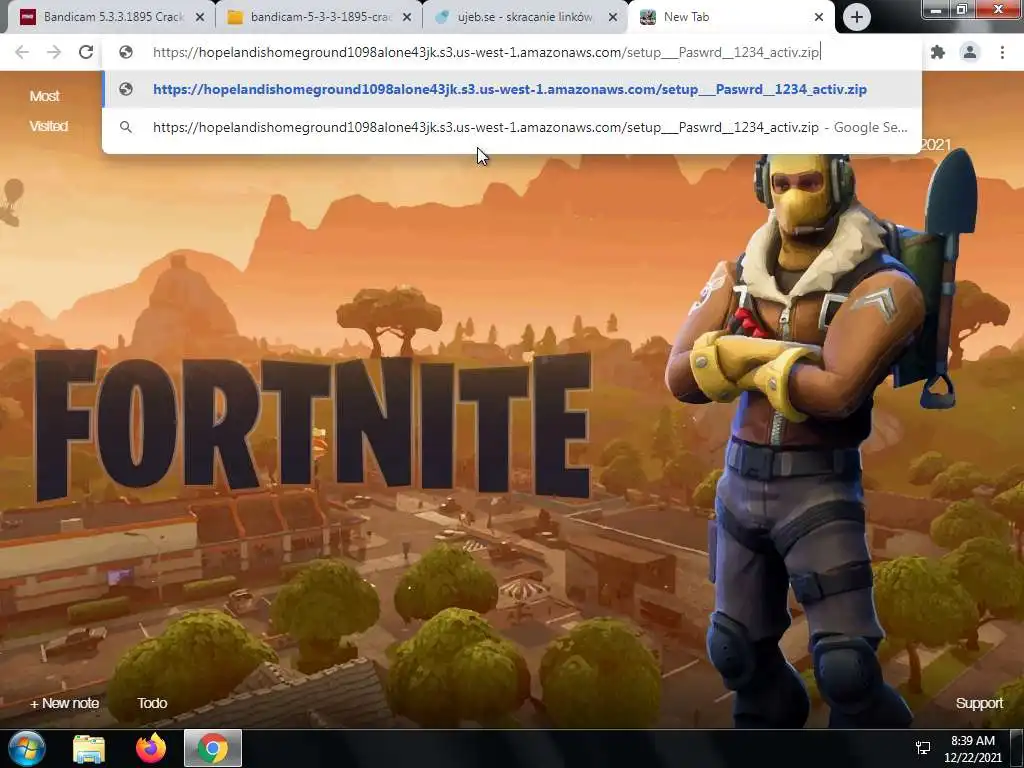
Task: Reload the page with refresh icon
Action: tap(86, 52)
